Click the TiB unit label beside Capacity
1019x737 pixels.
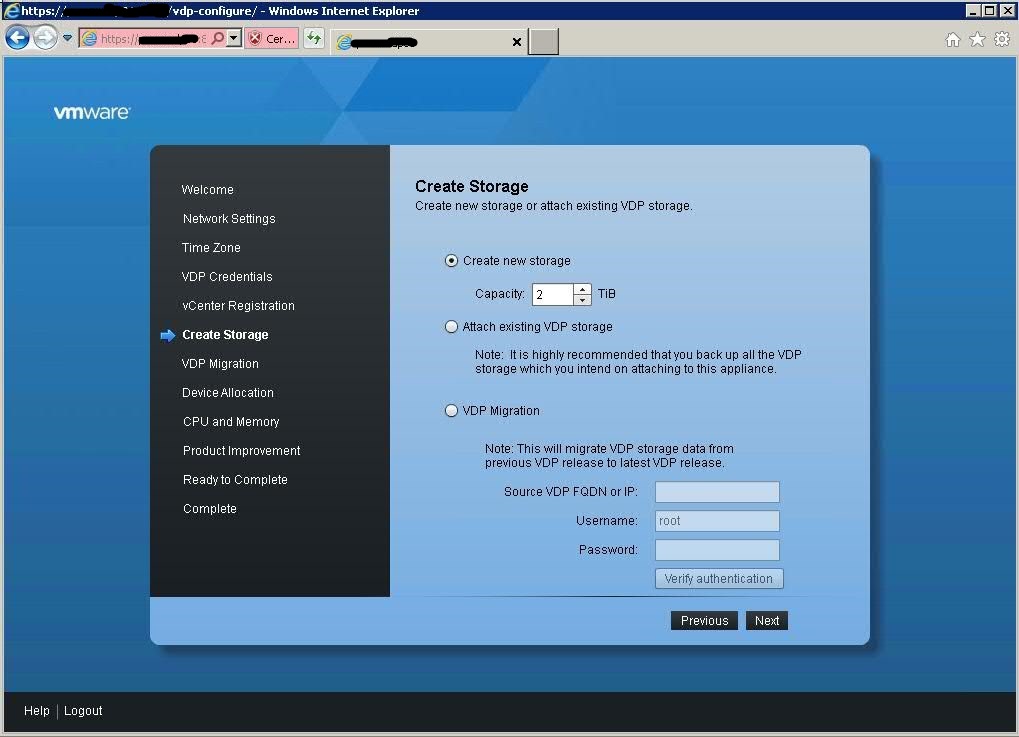tap(606, 294)
